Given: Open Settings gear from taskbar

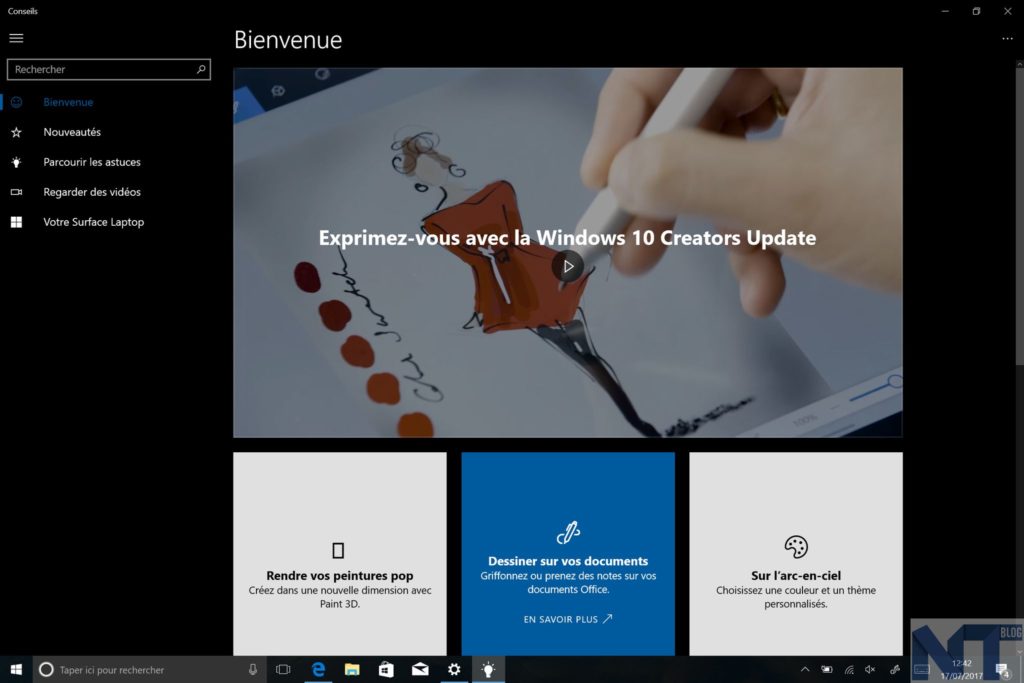Looking at the screenshot, I should pos(454,669).
